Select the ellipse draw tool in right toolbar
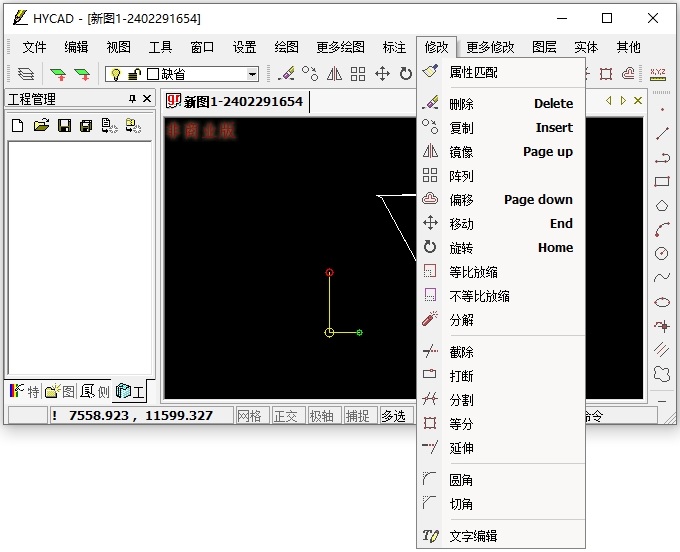The height and width of the screenshot is (552, 680). pos(661,302)
